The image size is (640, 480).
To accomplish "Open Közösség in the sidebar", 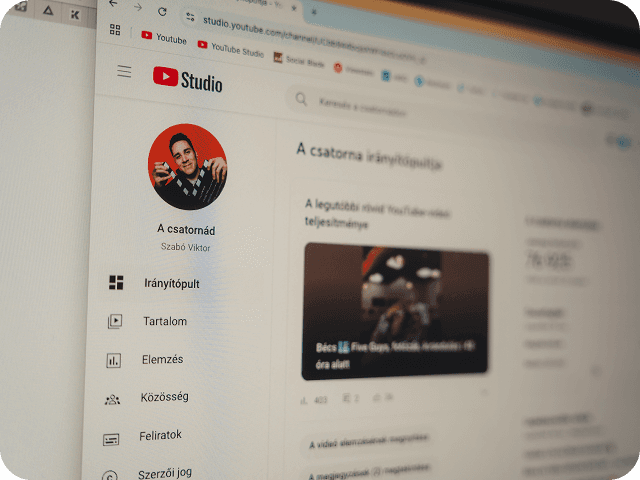I will (x=164, y=397).
